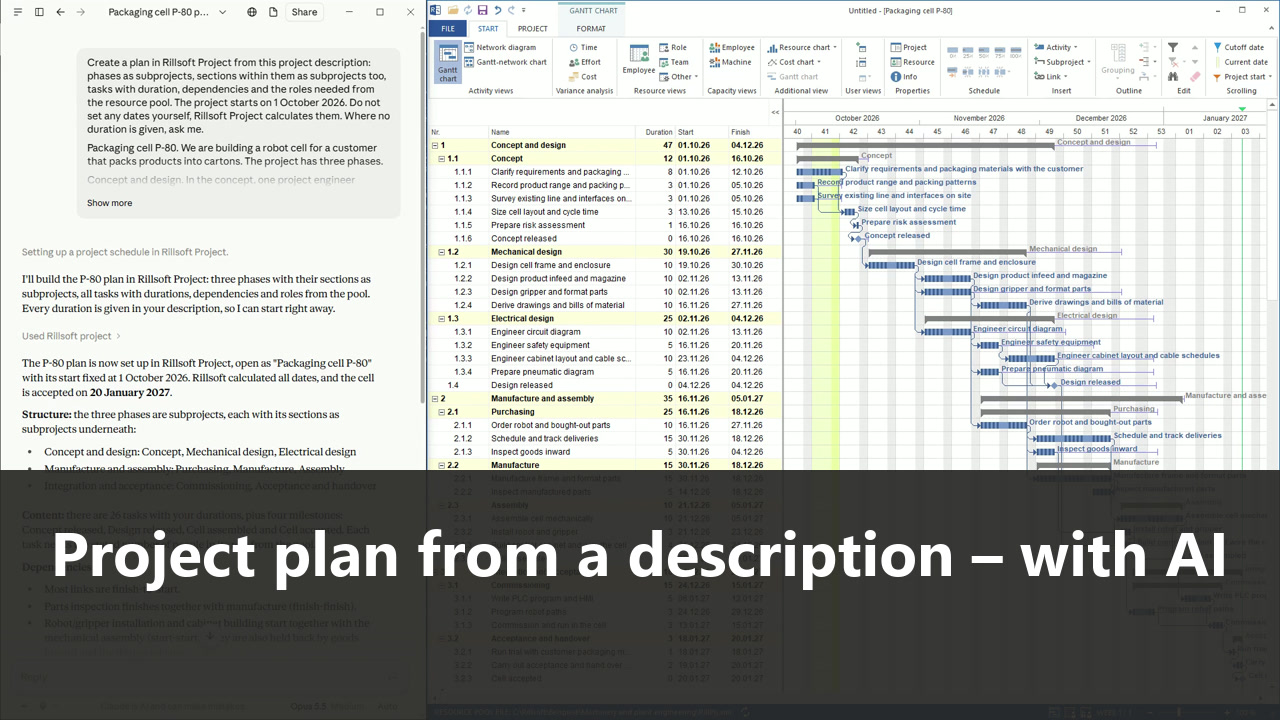Screen dimensions: 1280x720
Task: Toggle the sidebar panel in chat window
Action: [x=39, y=12]
